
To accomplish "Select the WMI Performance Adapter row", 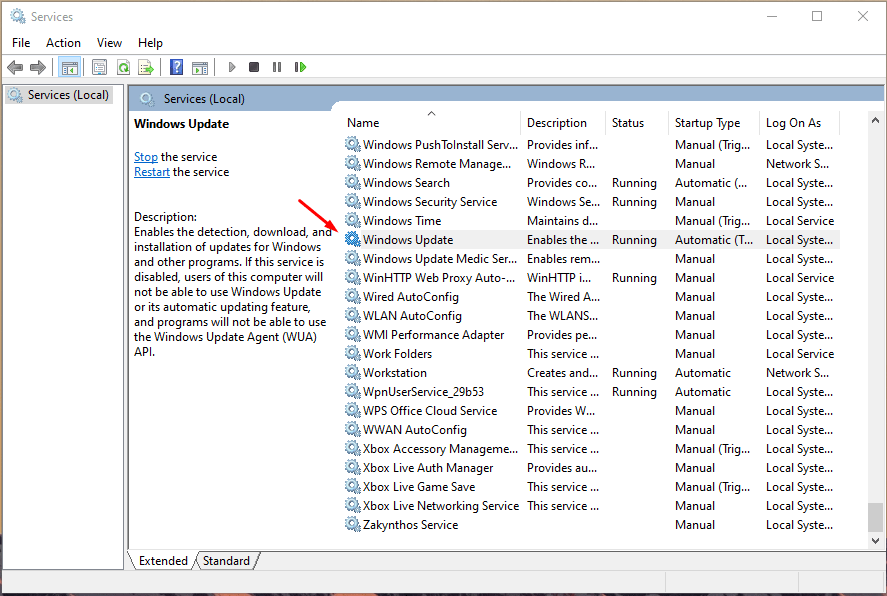I will pos(591,334).
